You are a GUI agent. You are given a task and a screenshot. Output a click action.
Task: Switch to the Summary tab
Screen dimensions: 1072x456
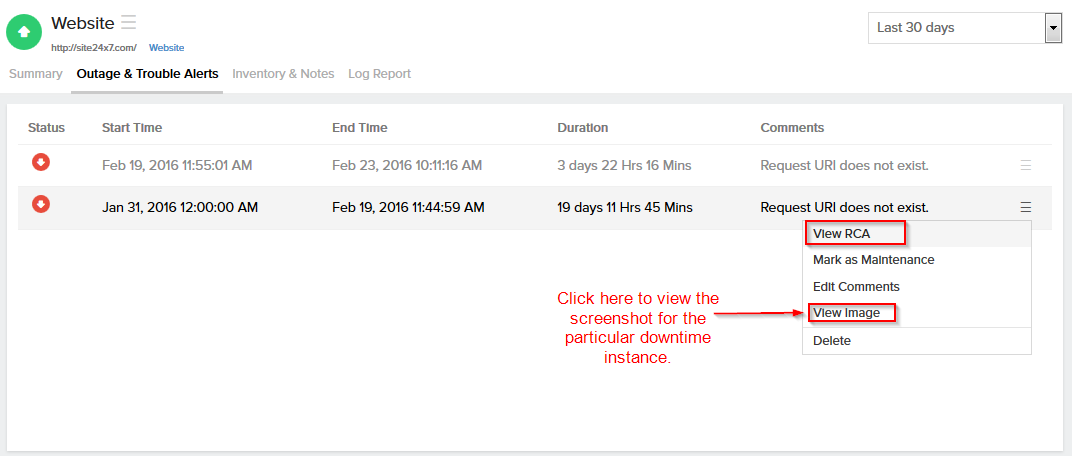[36, 74]
